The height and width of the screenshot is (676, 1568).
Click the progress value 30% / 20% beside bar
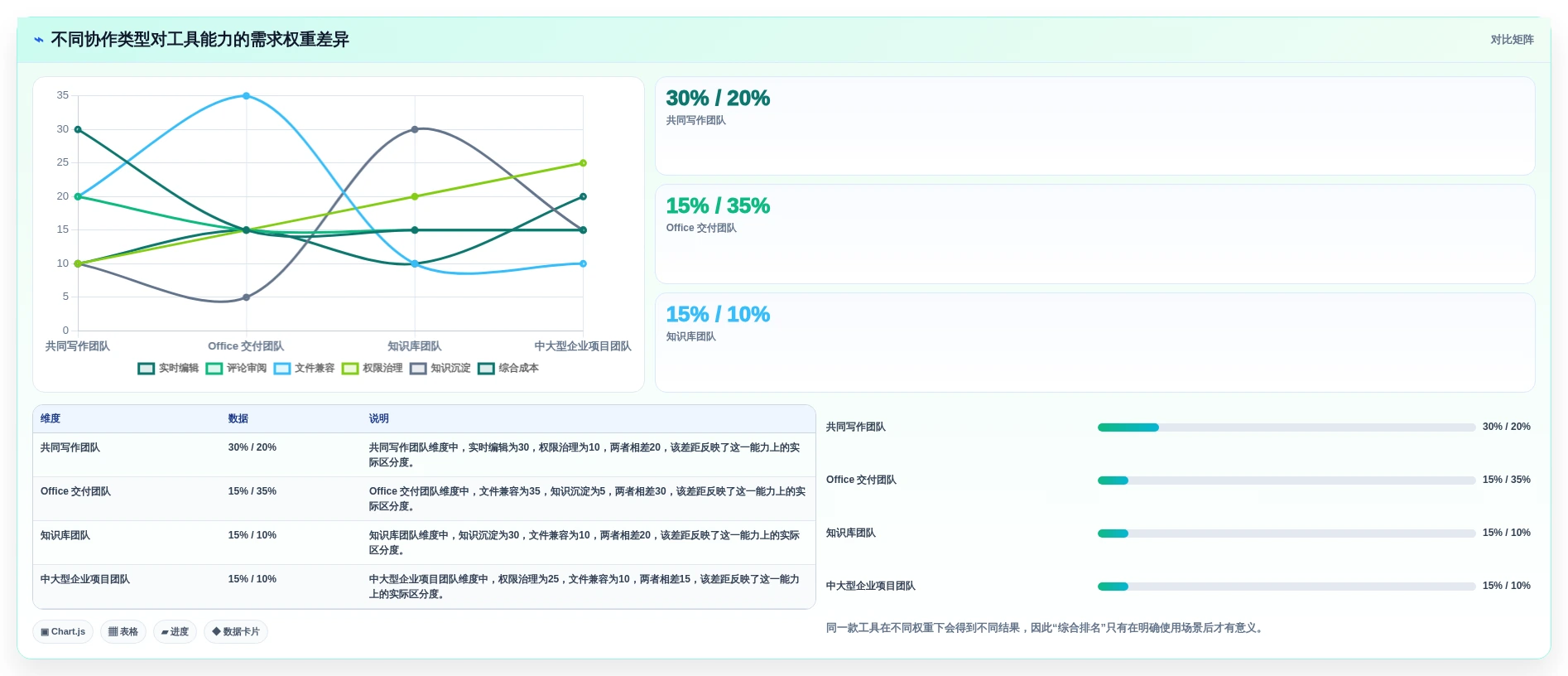tap(1507, 427)
